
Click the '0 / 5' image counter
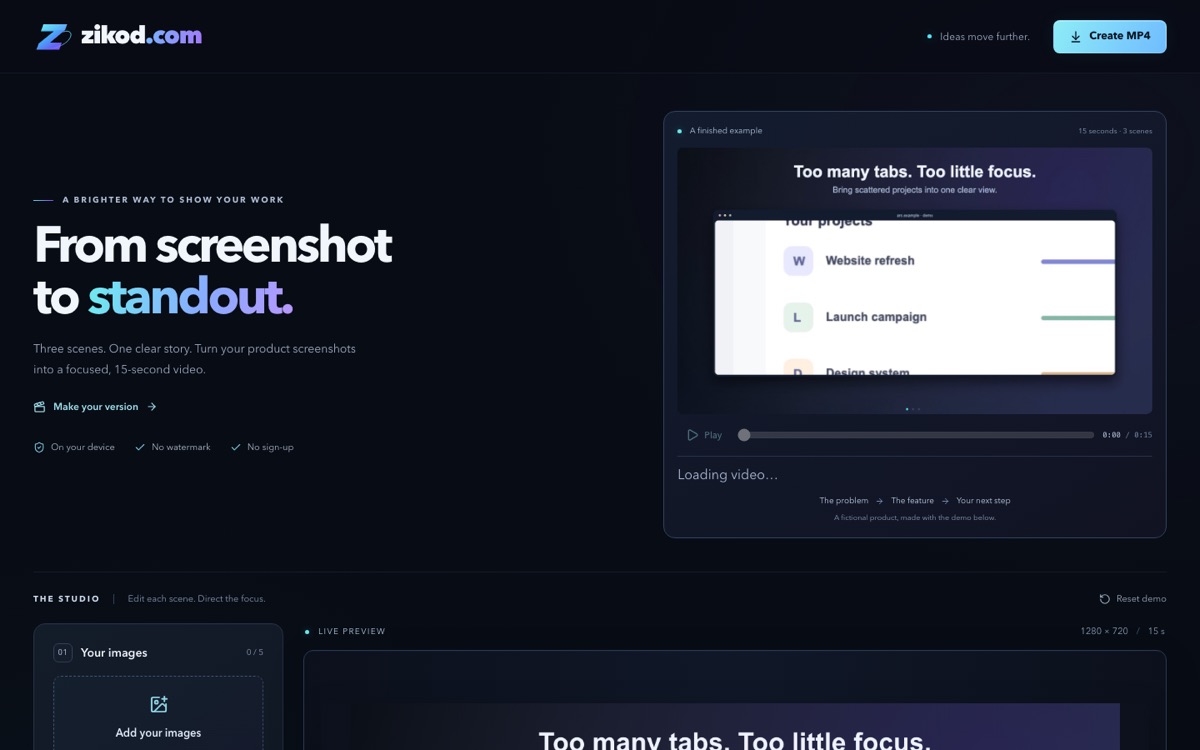pos(255,653)
